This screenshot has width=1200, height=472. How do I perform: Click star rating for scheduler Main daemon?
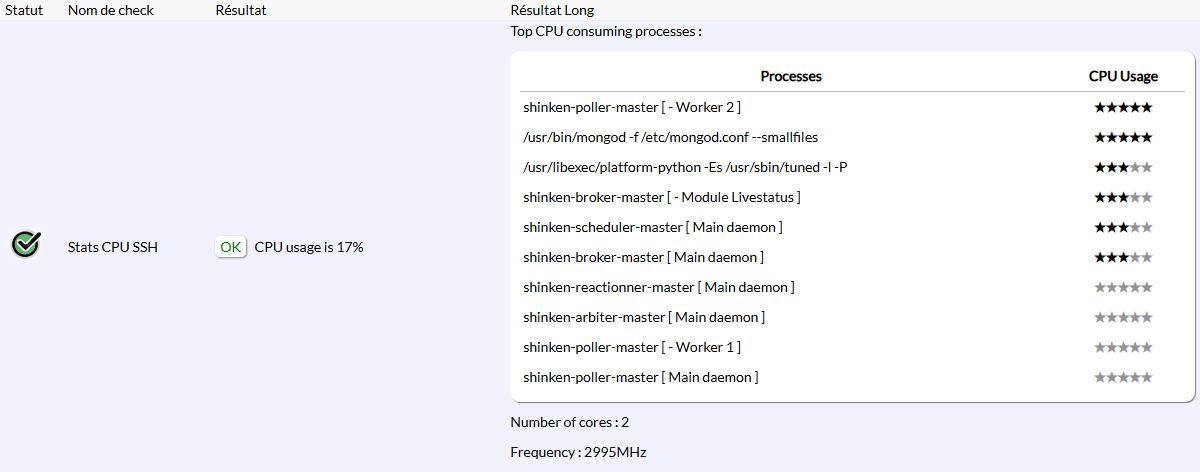[x=1123, y=227]
